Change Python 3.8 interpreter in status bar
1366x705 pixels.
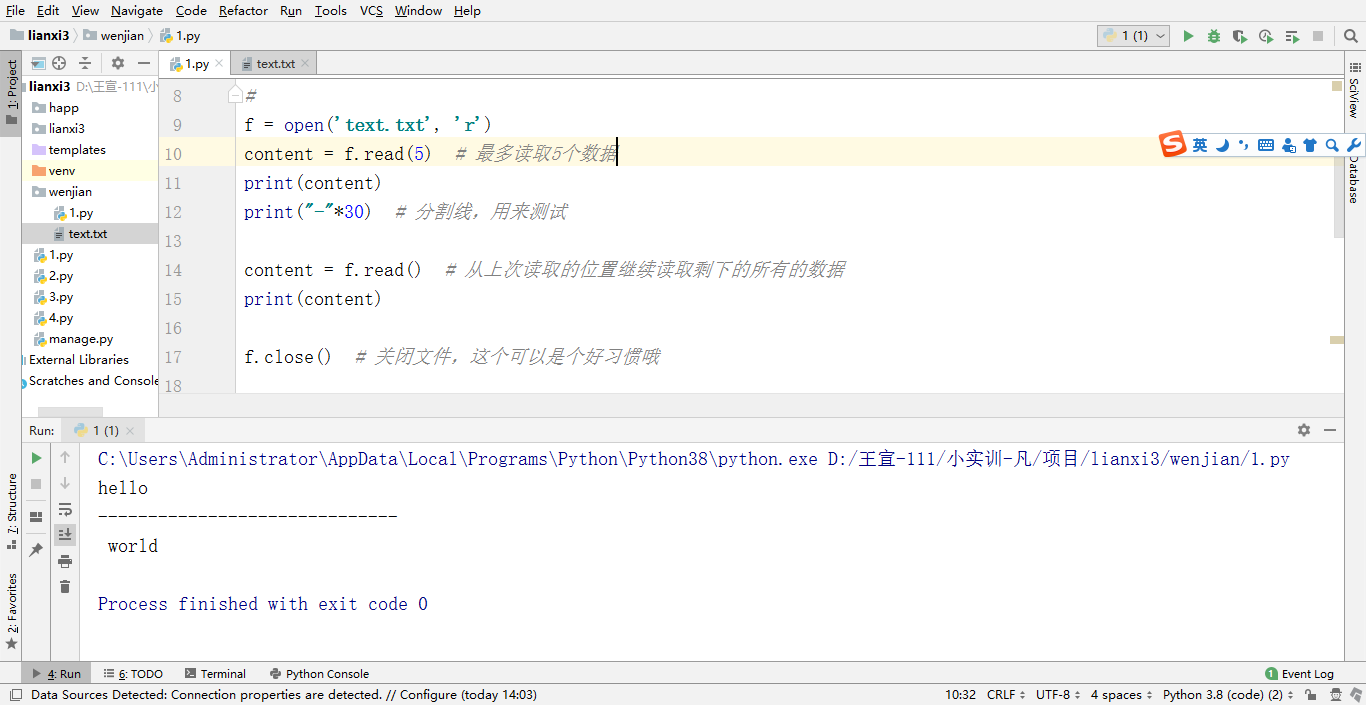(x=1228, y=694)
